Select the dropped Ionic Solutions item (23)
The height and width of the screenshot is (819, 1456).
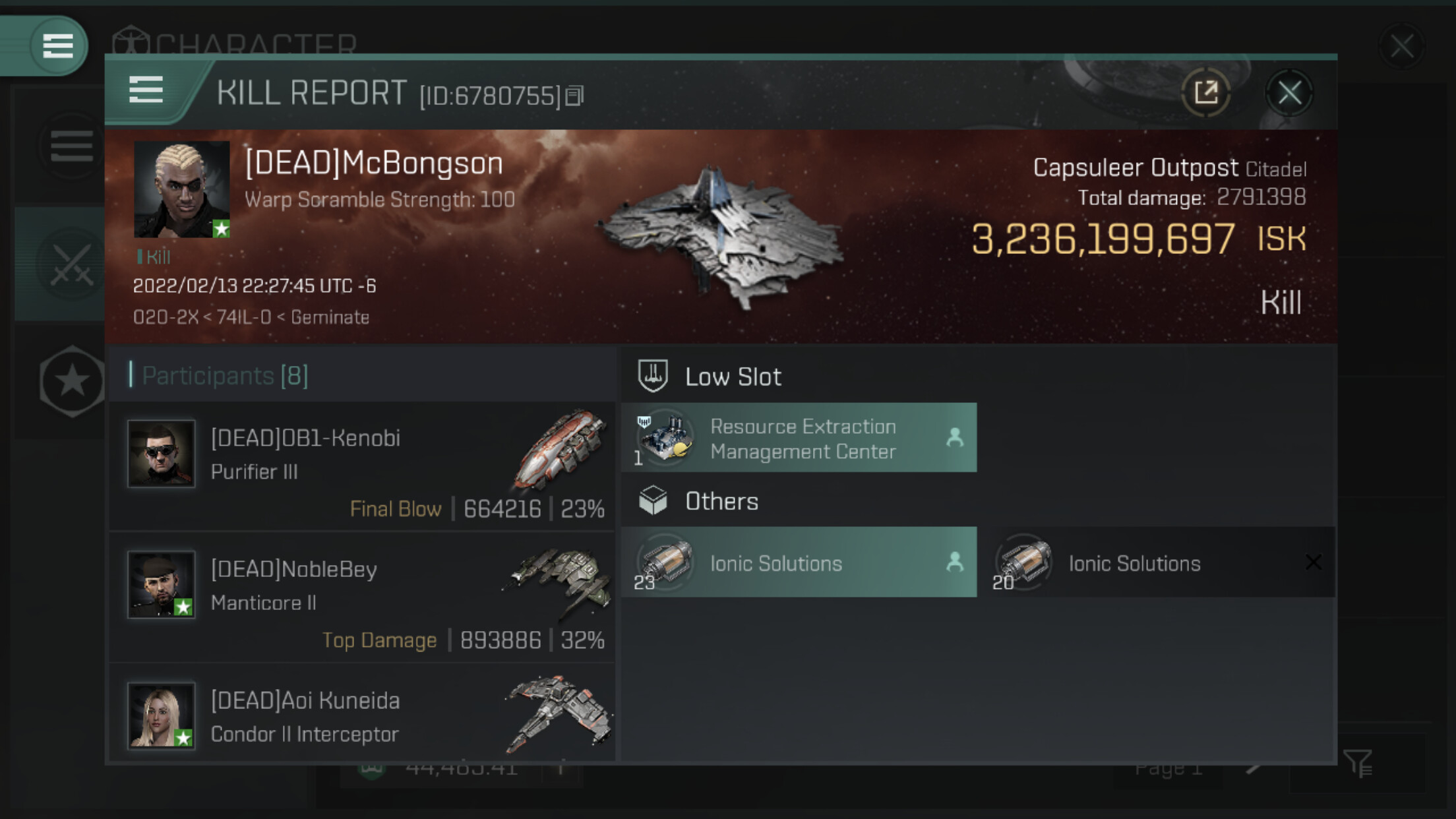(x=799, y=562)
